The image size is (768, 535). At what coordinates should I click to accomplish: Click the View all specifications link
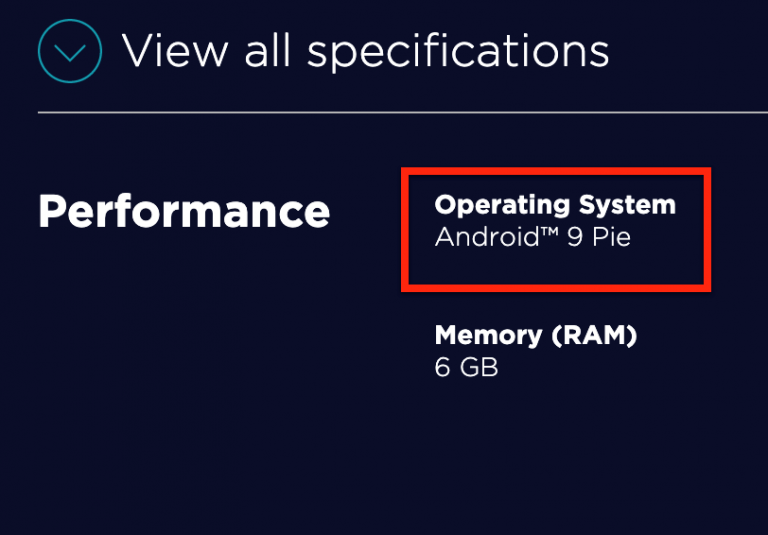tap(365, 50)
